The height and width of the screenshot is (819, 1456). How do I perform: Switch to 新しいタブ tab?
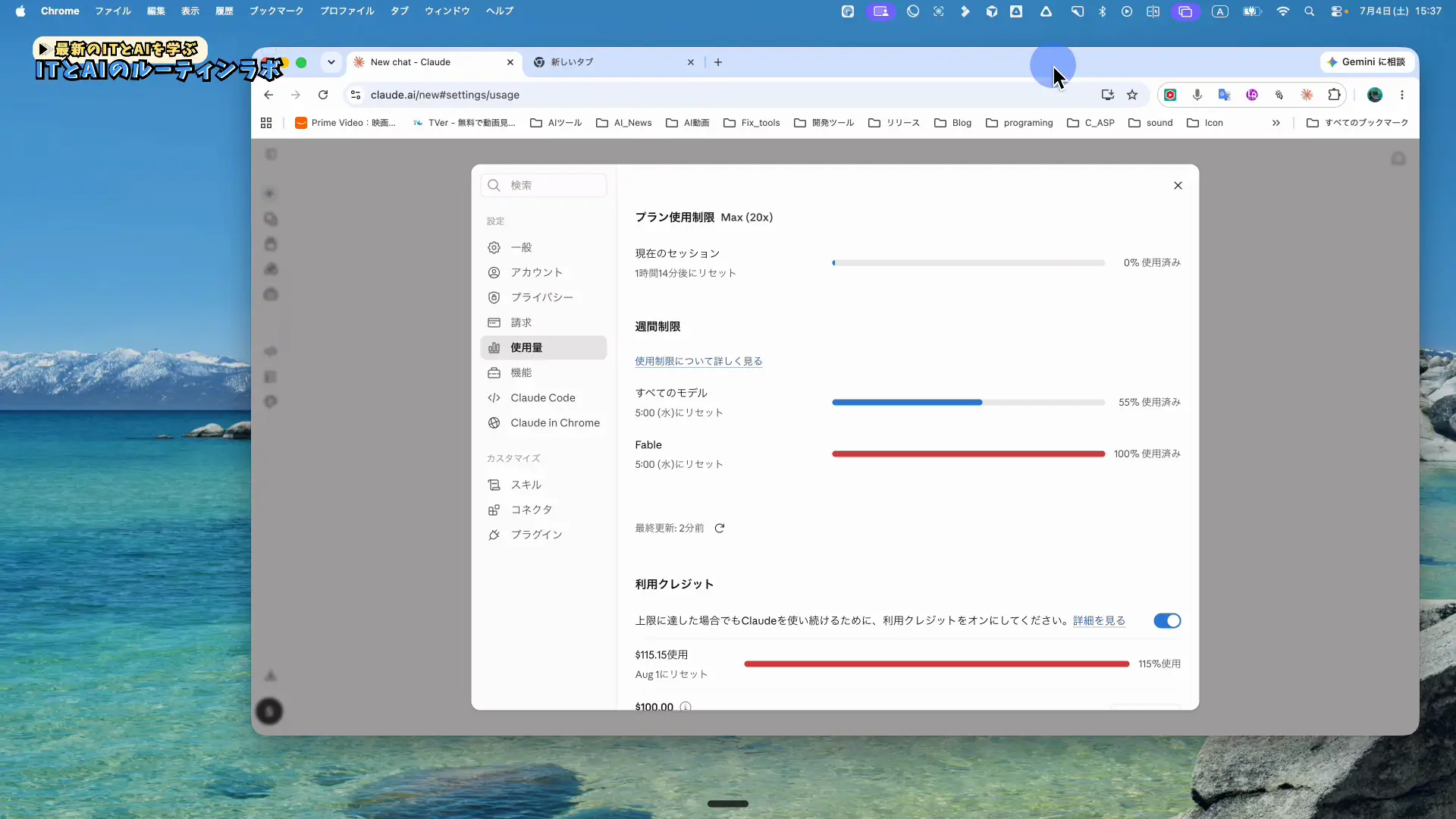click(613, 62)
